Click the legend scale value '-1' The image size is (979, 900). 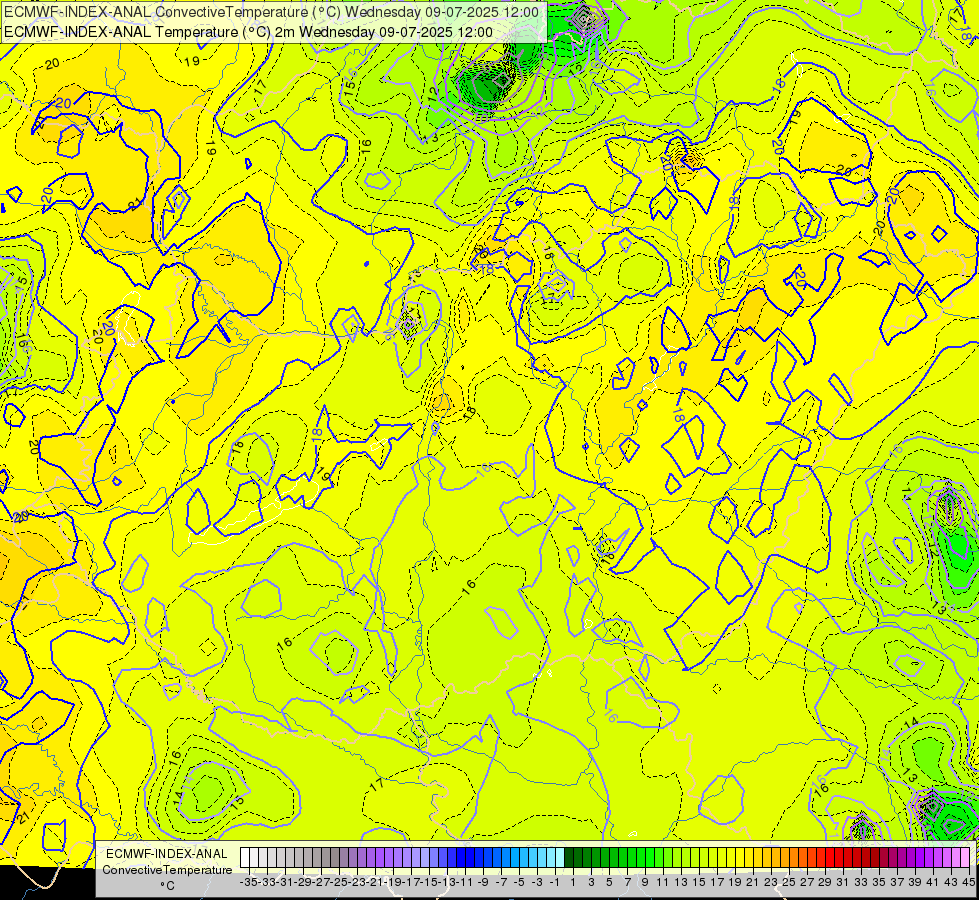coord(555,882)
